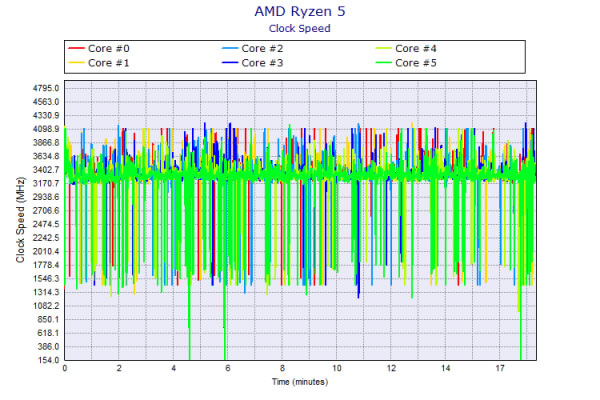The height and width of the screenshot is (400, 600).
Task: Click the 8 minute x-axis tick label
Action: pyautogui.click(x=282, y=368)
